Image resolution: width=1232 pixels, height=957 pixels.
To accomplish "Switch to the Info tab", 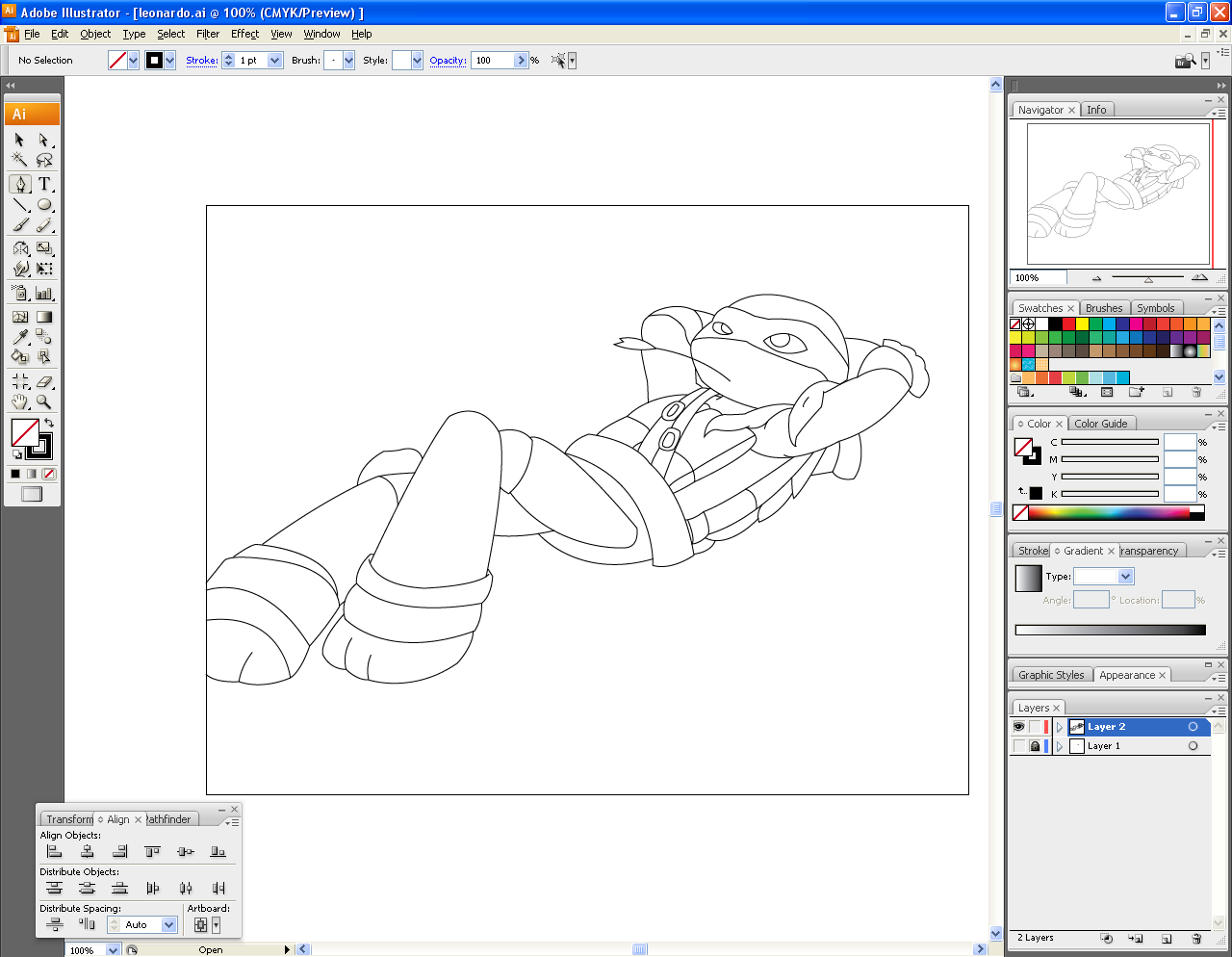I will [x=1096, y=110].
